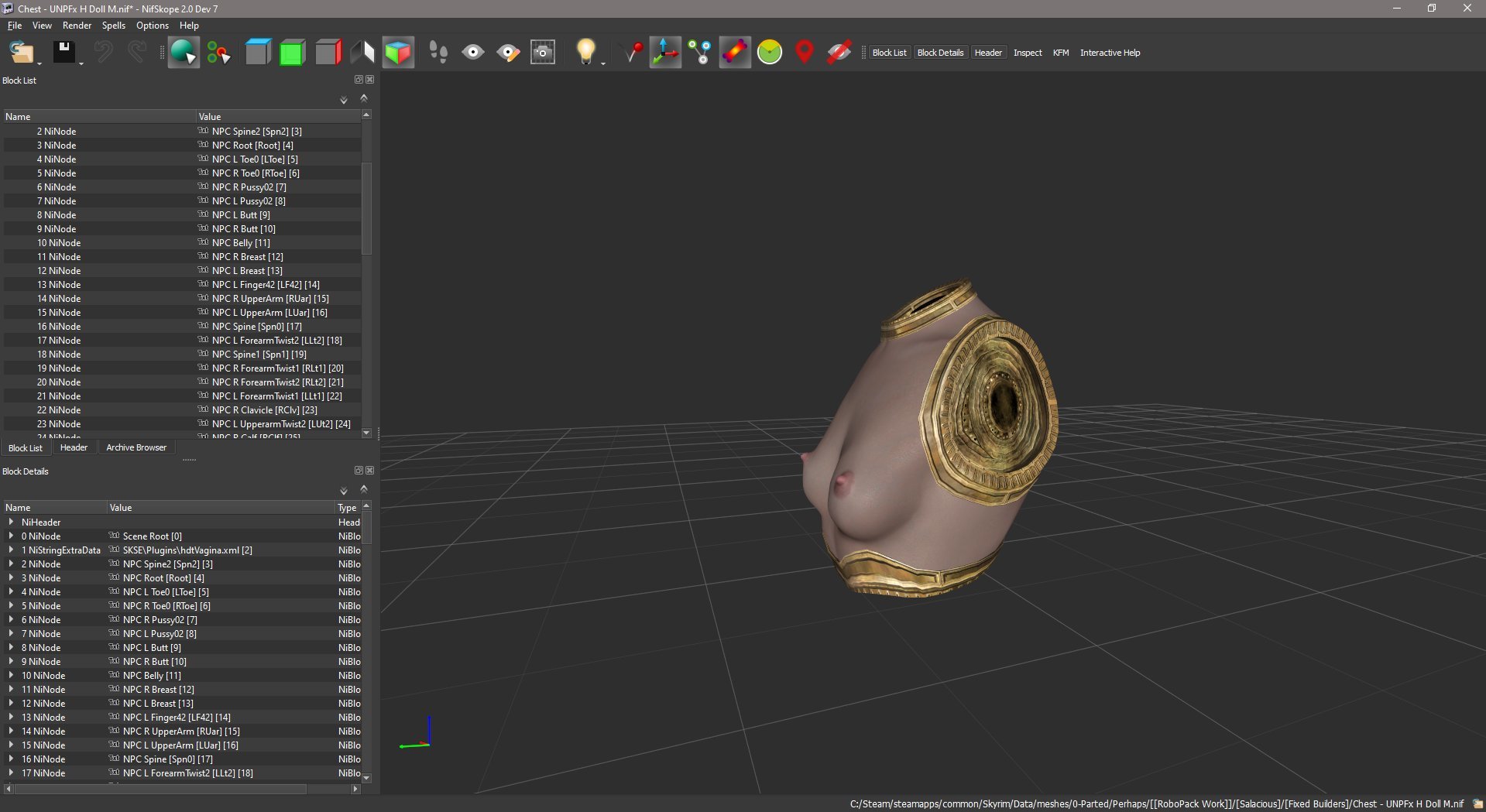1486x812 pixels.
Task: Switch to the Archive Browser tab
Action: pyautogui.click(x=136, y=447)
